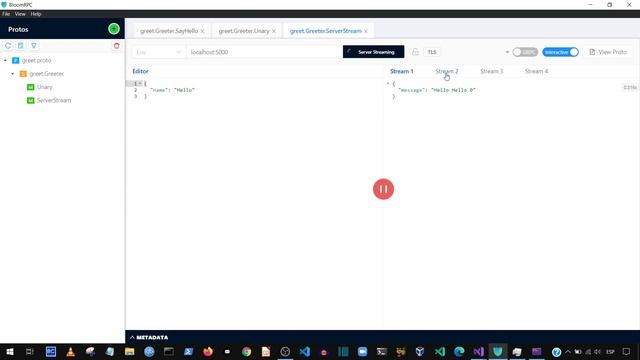The width and height of the screenshot is (640, 360).
Task: Delete all protos with the red trash icon
Action: click(116, 46)
